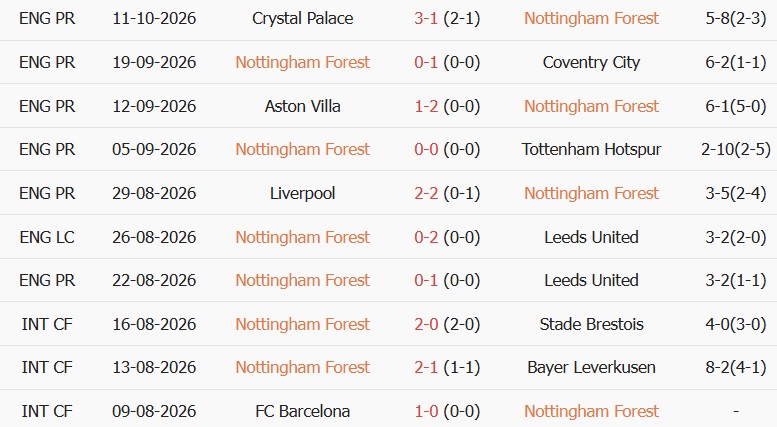
Task: Click the FC Barcelona team name
Action: point(302,411)
